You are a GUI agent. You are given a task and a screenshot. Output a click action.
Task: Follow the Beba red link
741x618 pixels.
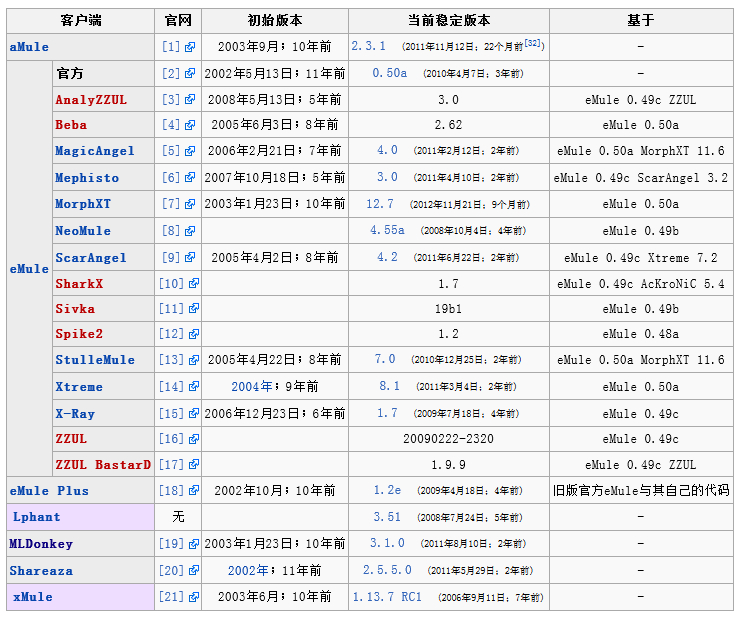click(x=71, y=125)
